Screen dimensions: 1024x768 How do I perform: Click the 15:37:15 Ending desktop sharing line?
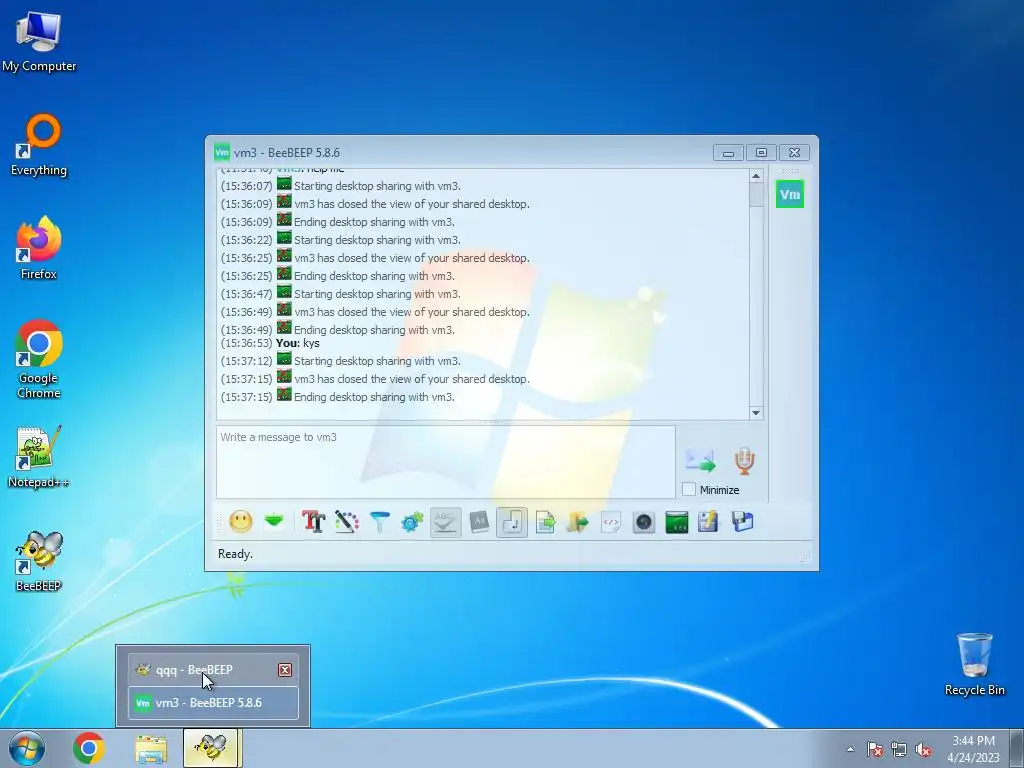(338, 396)
